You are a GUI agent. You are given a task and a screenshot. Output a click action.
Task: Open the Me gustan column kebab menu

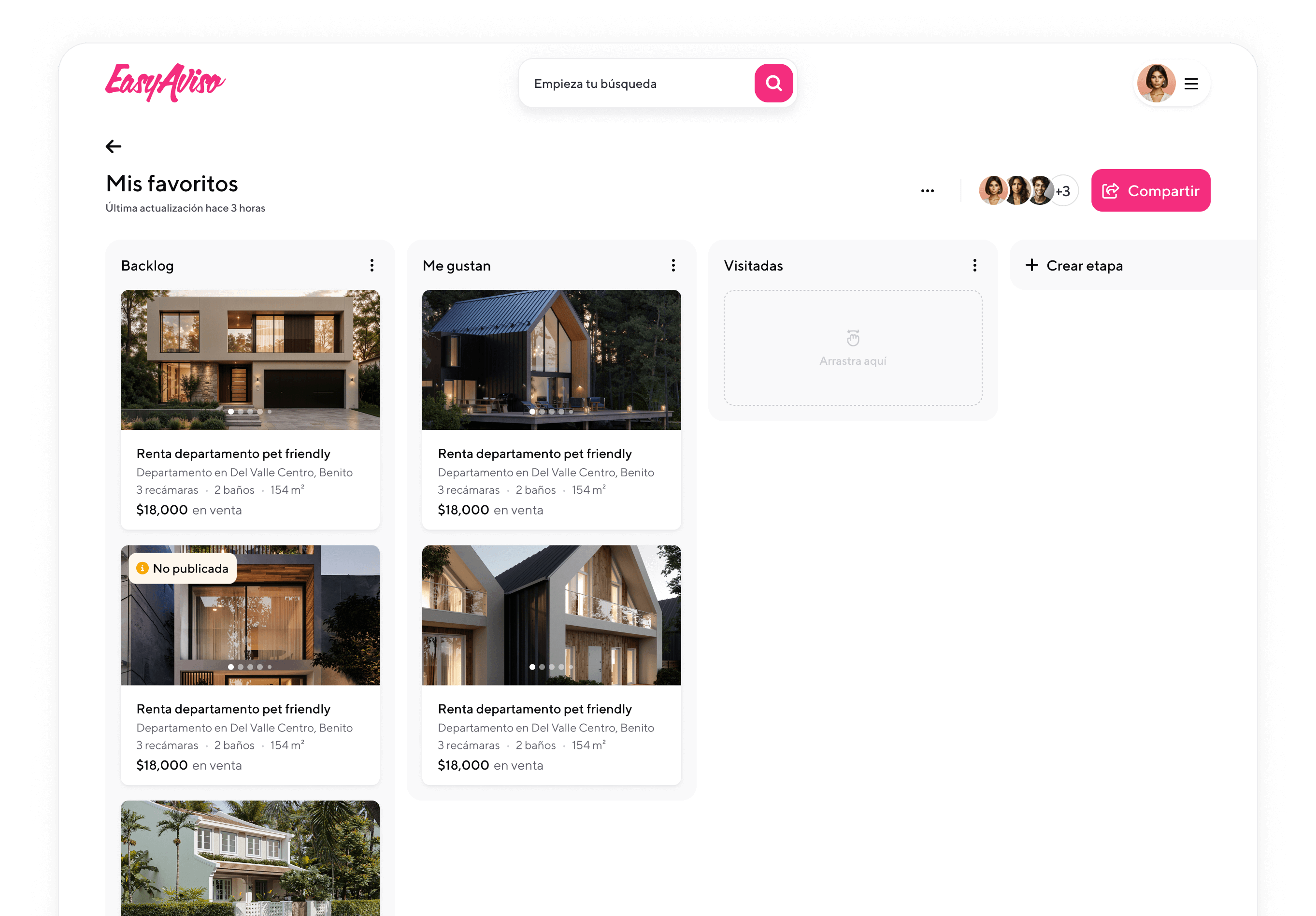coord(673,265)
